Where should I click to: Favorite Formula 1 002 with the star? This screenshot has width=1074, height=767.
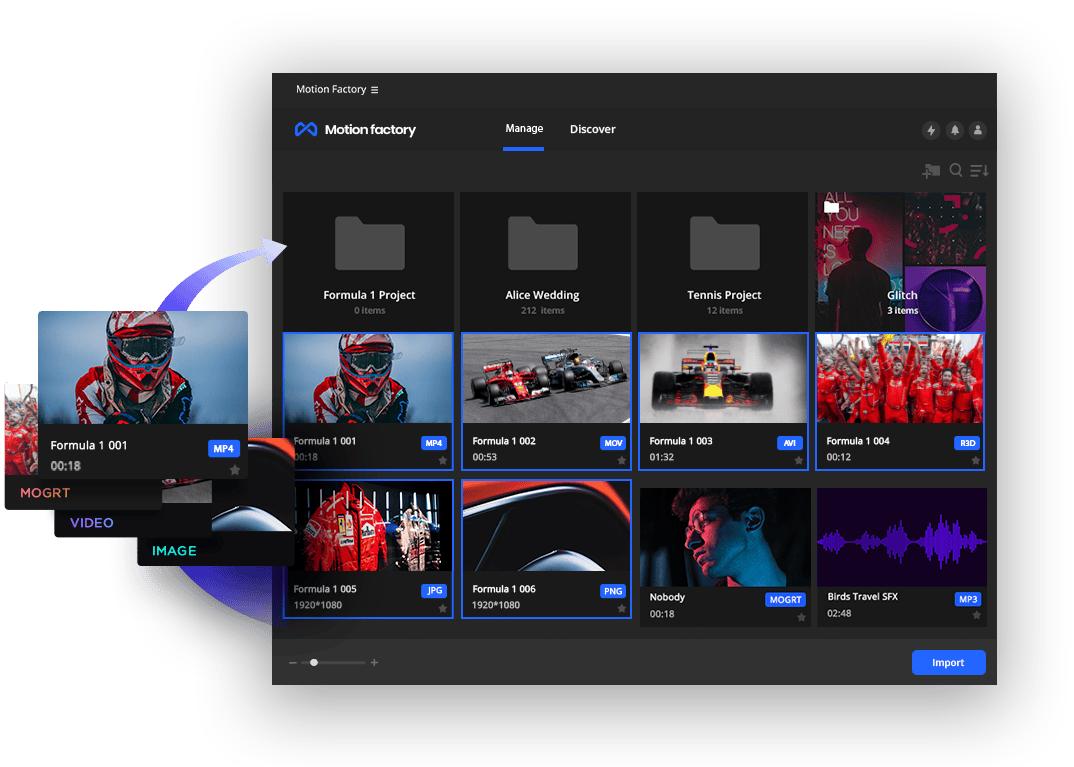tap(621, 461)
